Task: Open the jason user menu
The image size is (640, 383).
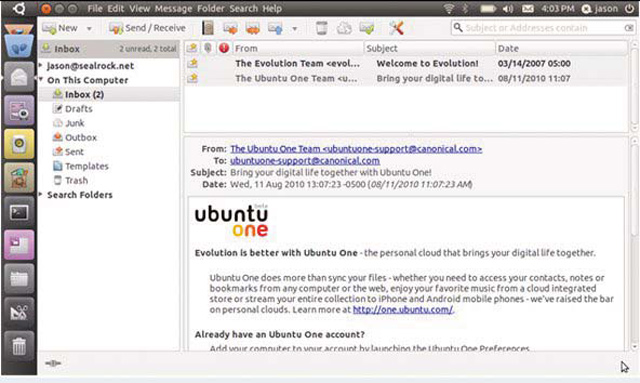Action: (599, 8)
